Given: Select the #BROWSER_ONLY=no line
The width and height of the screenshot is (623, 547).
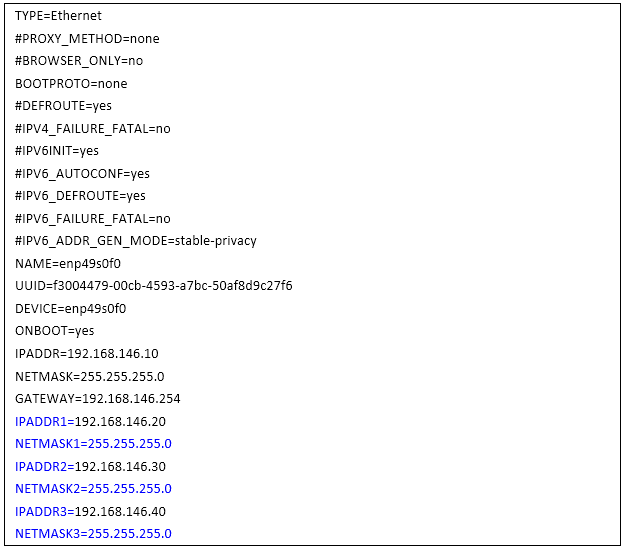Looking at the screenshot, I should 79,61.
